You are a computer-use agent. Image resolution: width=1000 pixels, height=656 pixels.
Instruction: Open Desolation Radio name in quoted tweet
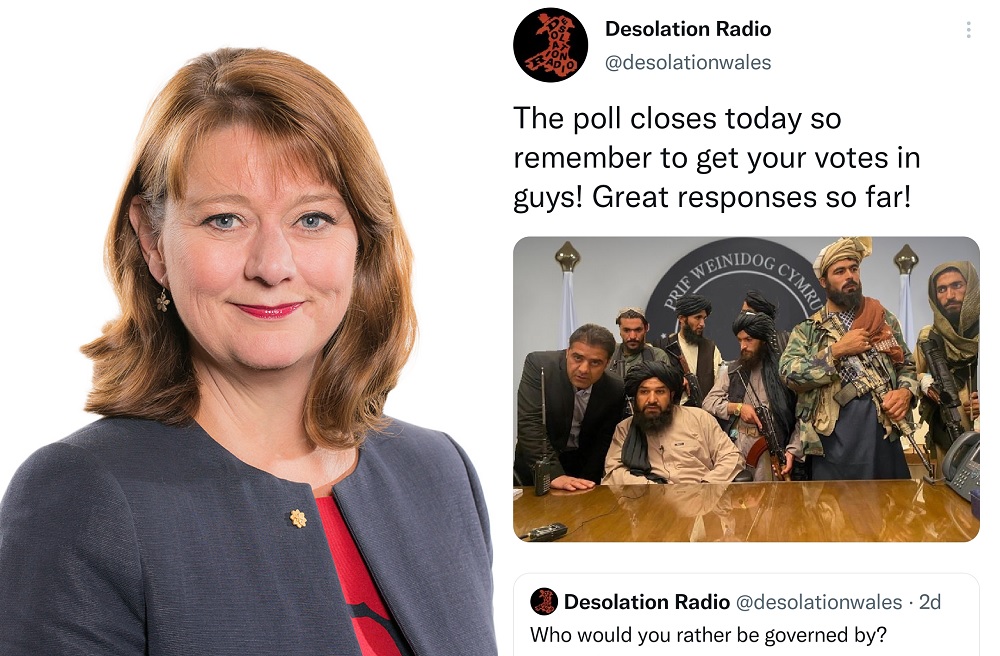(647, 602)
